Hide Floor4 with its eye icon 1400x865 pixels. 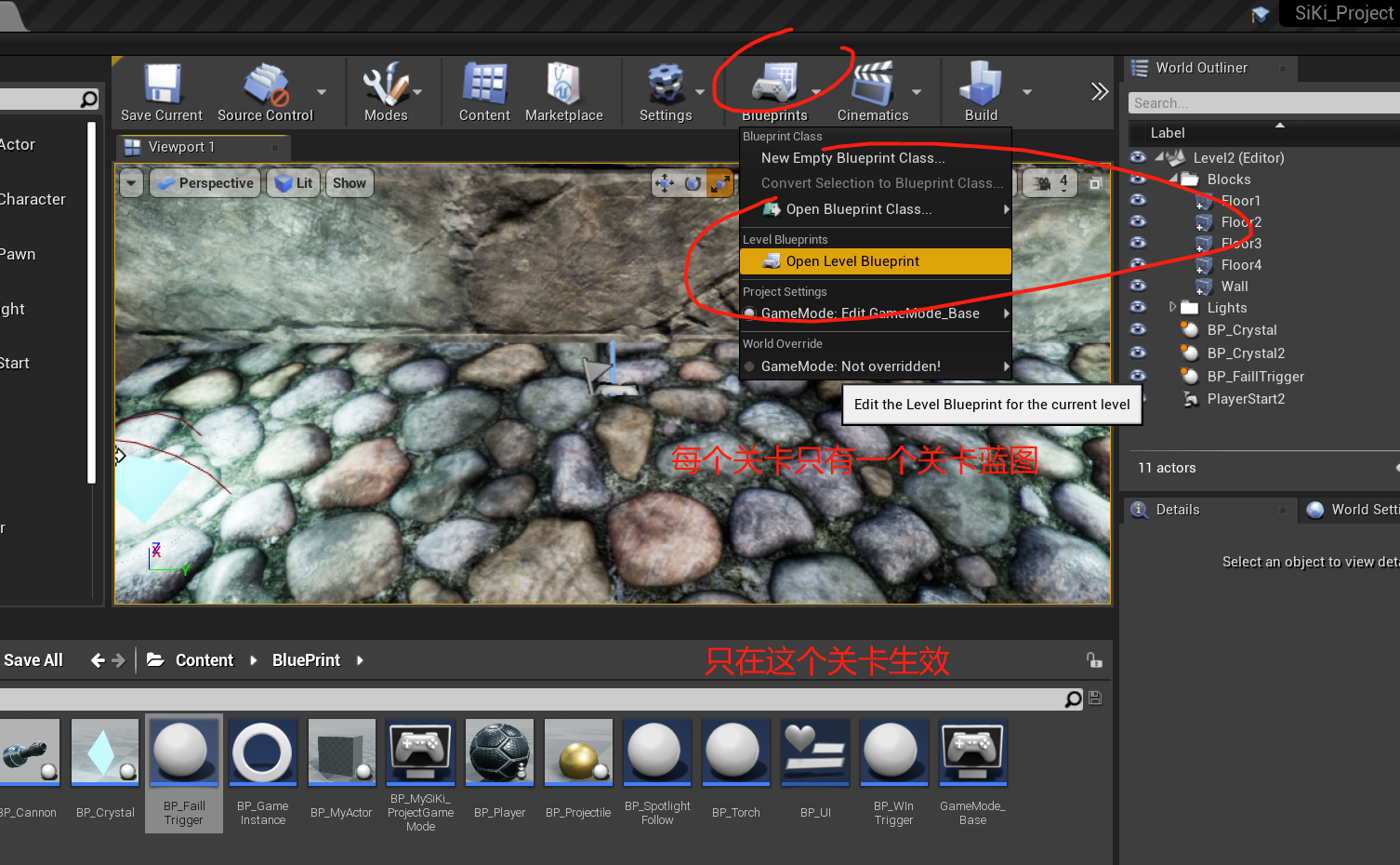[x=1138, y=264]
